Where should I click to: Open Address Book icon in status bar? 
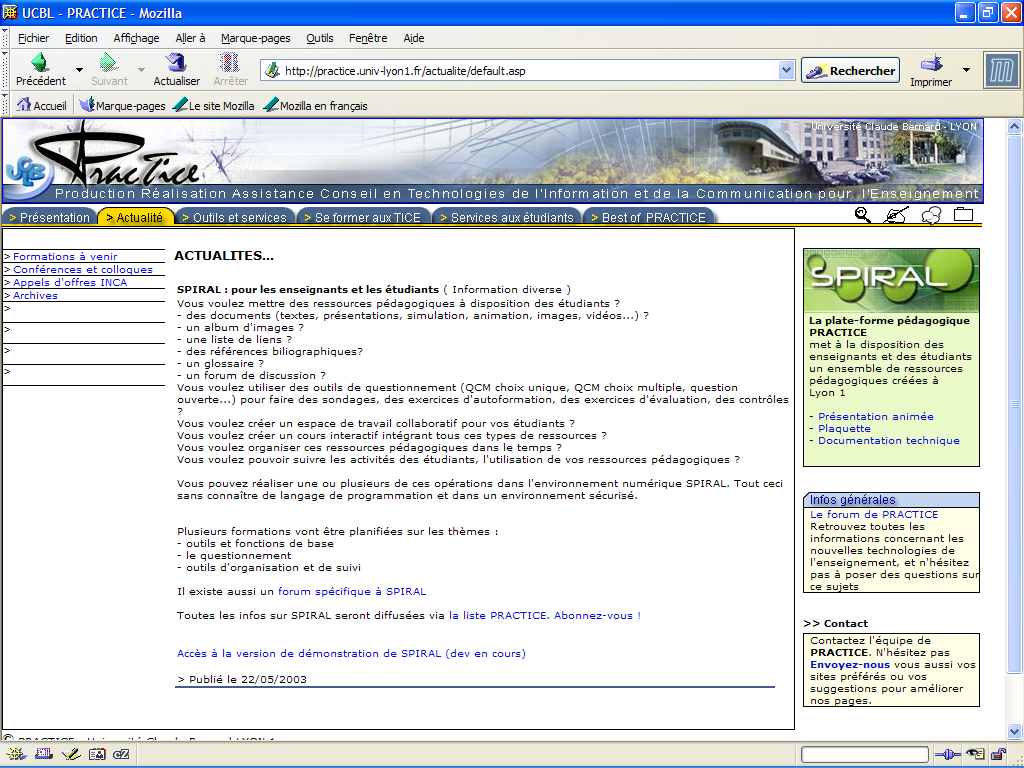pos(97,754)
